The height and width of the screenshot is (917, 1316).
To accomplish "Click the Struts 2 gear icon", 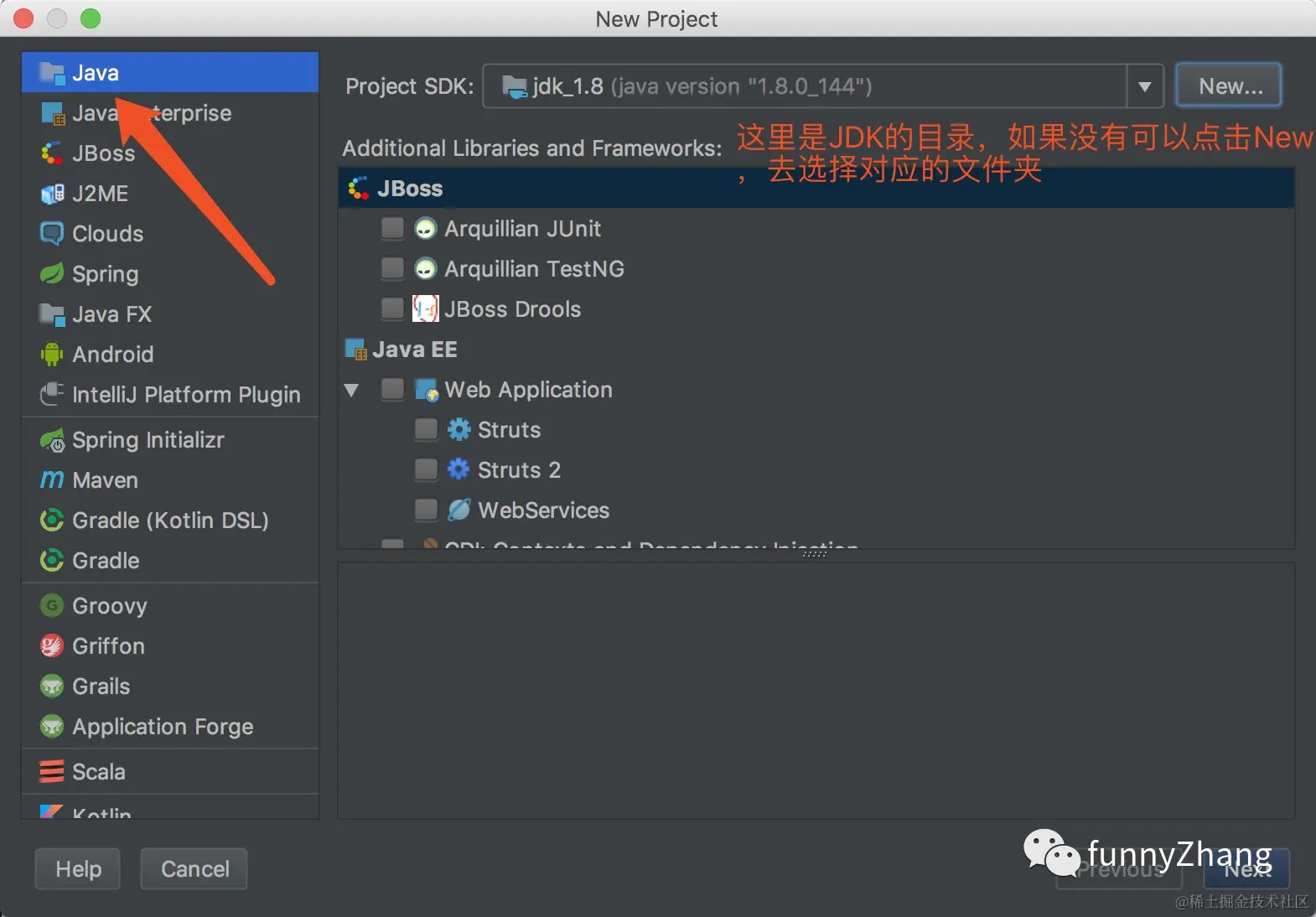I will [459, 469].
